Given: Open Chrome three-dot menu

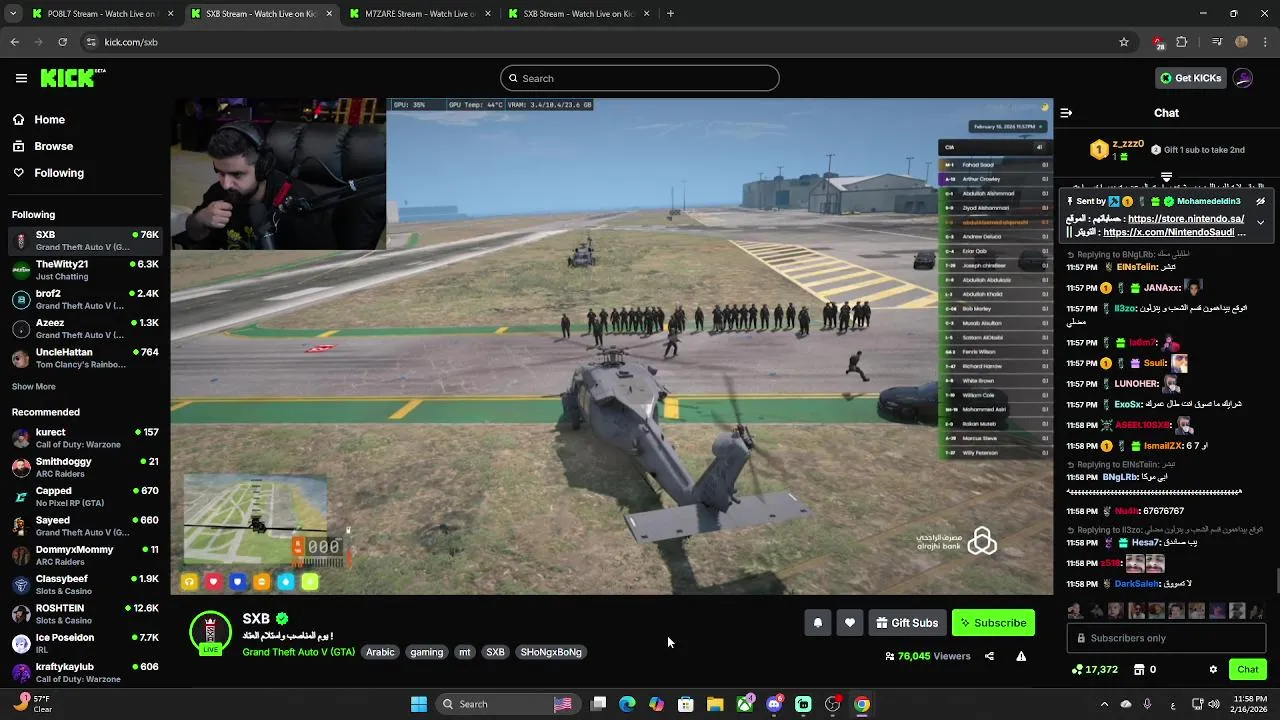Looking at the screenshot, I should (x=1265, y=42).
